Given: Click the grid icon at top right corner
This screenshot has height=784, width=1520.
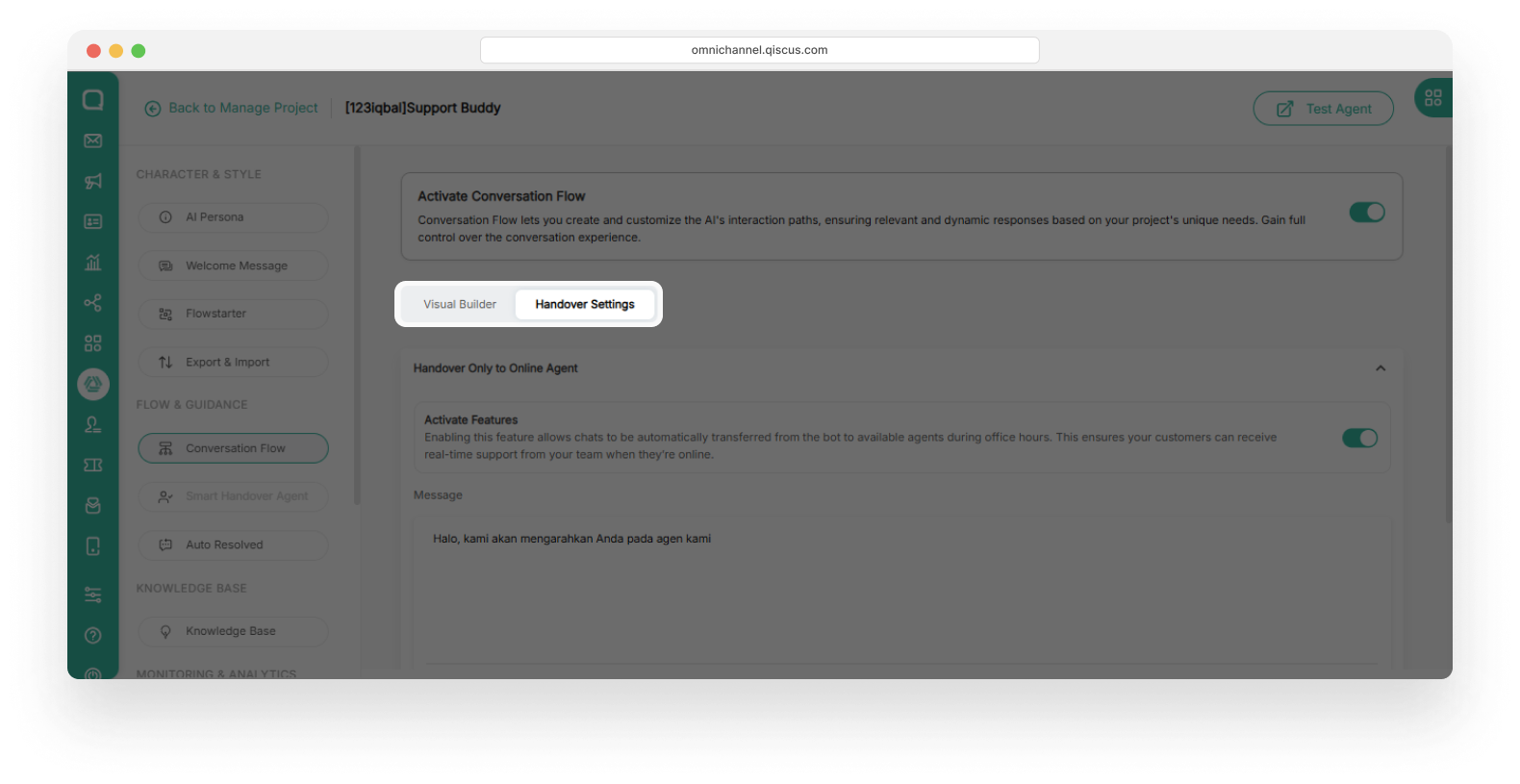Looking at the screenshot, I should click(x=1433, y=98).
